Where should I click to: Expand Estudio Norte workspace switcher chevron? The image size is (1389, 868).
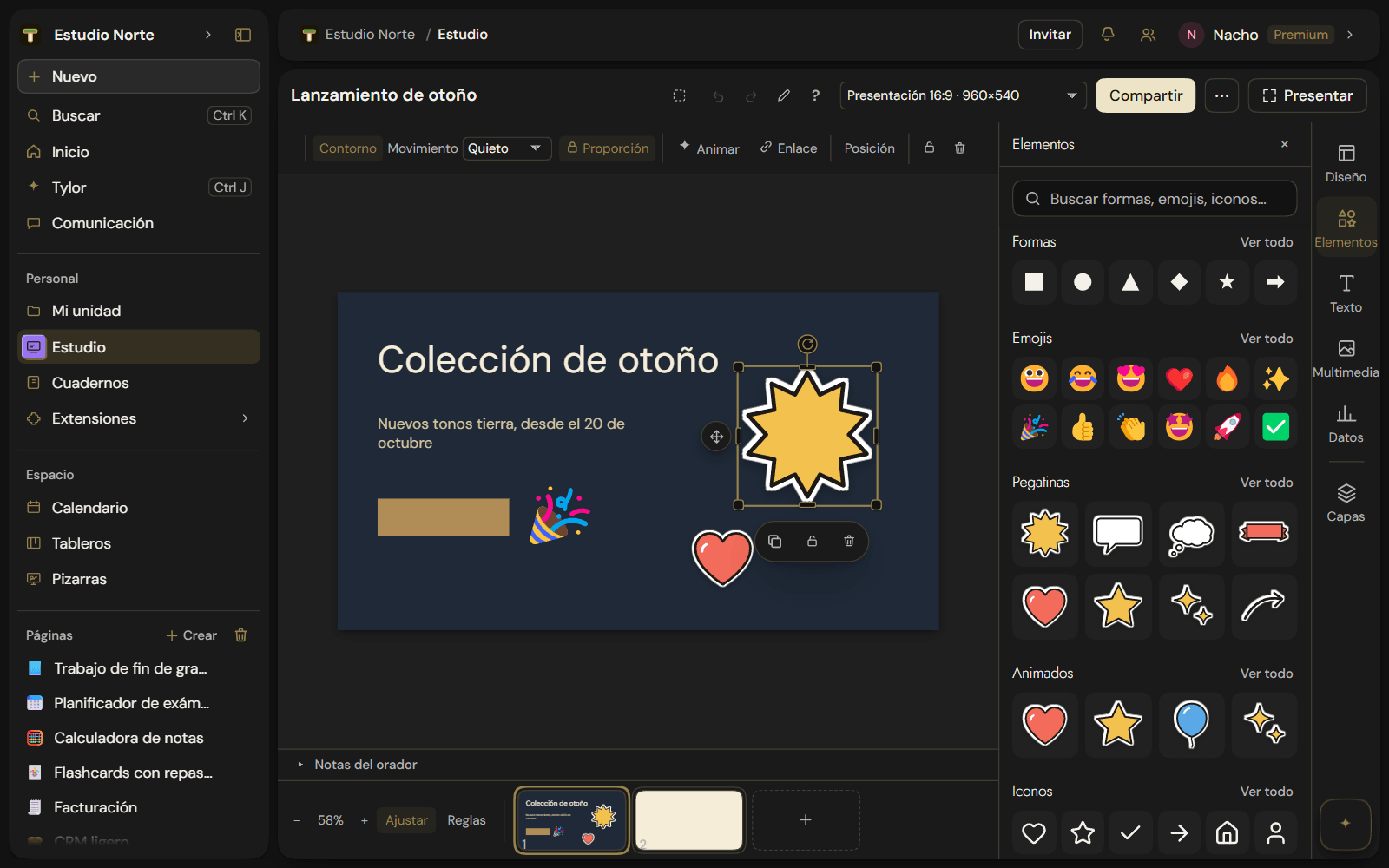(208, 35)
